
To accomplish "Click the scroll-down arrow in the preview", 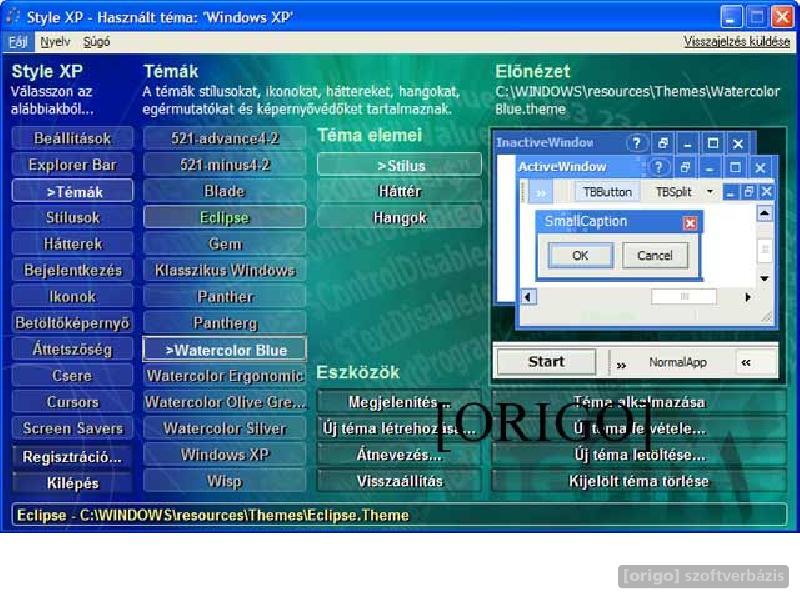I will 764,279.
